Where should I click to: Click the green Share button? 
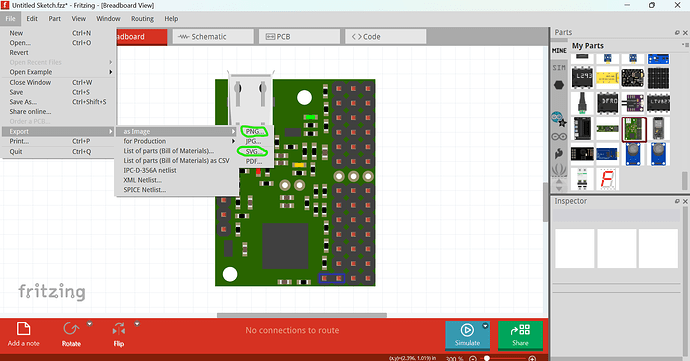click(520, 335)
